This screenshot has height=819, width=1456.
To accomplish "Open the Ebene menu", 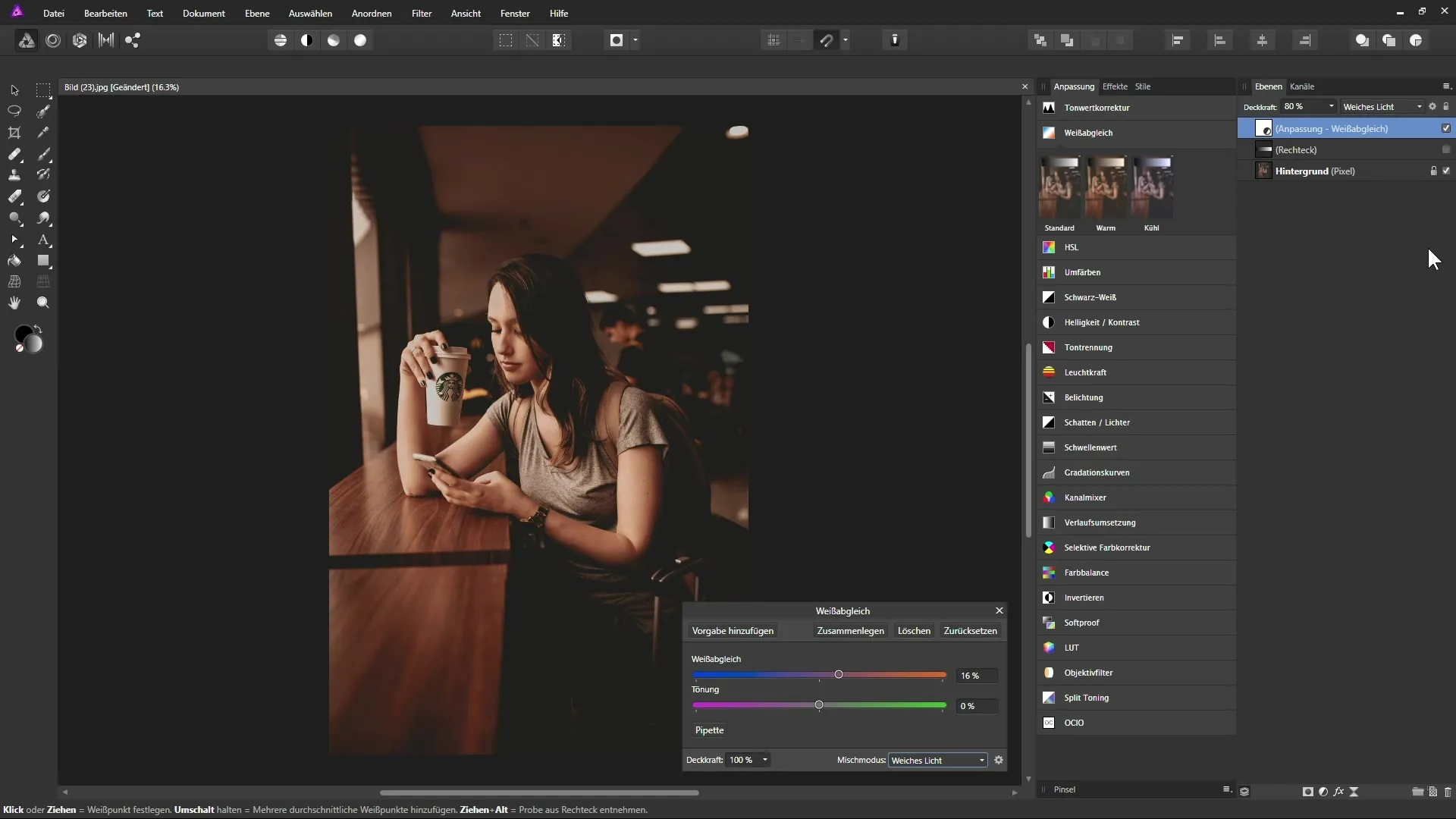I will pyautogui.click(x=257, y=14).
